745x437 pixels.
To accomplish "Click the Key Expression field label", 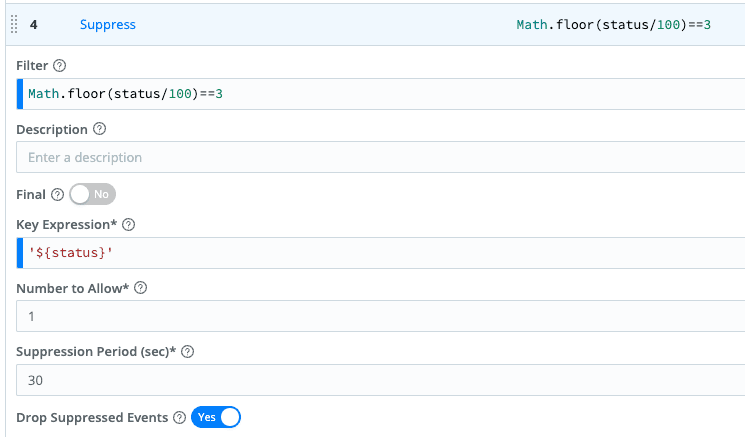I will 66,225.
